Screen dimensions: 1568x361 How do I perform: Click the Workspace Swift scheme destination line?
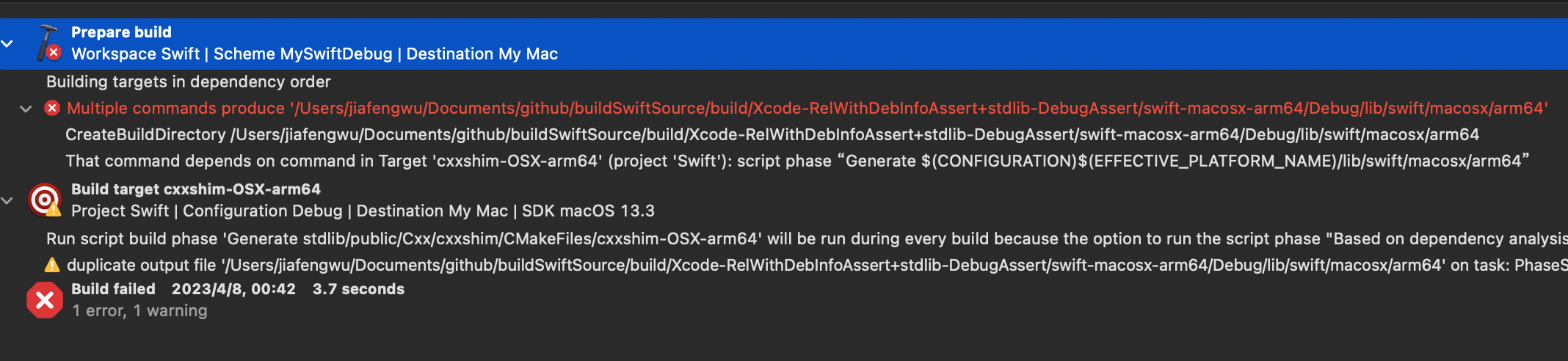coord(314,54)
